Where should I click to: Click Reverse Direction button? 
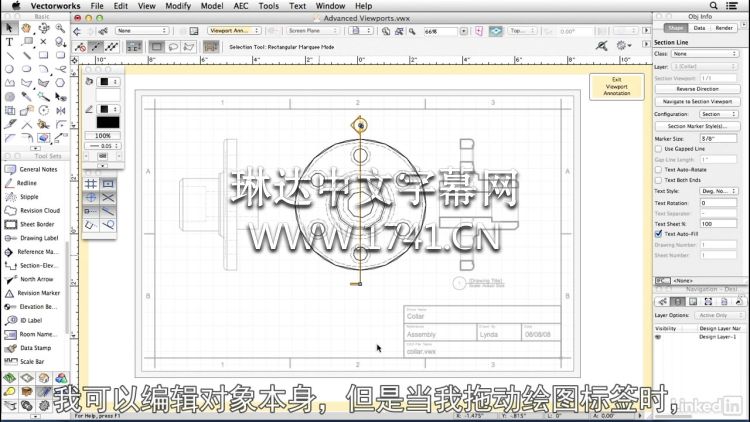[697, 89]
